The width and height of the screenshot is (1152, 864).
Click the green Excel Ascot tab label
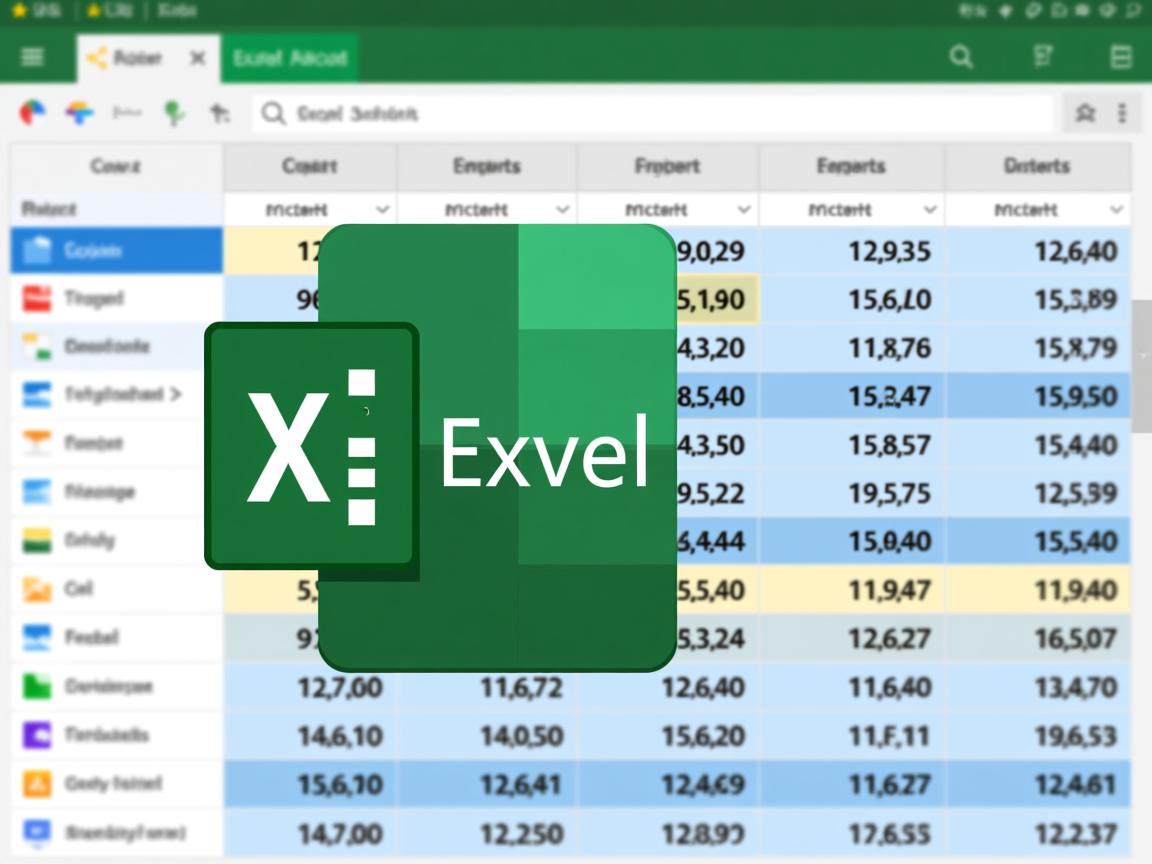coord(289,57)
